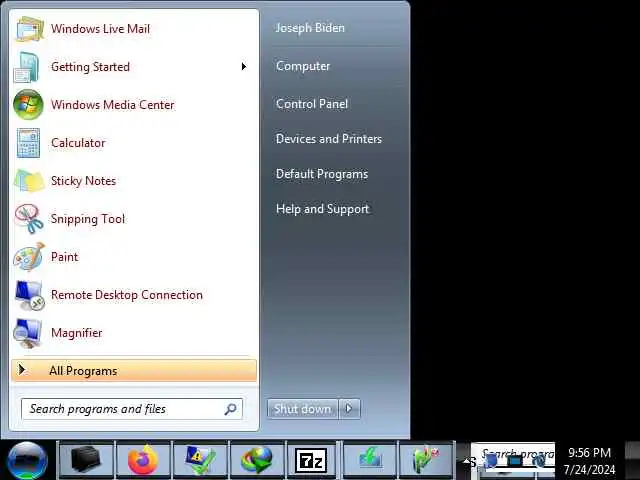This screenshot has width=640, height=480.
Task: Click the Getting Started icon
Action: pos(27,67)
